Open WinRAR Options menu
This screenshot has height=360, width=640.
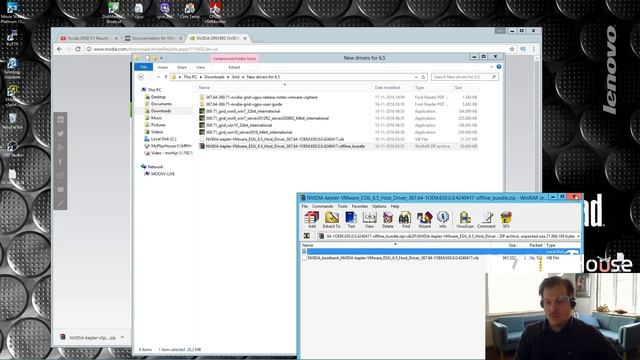click(379, 206)
